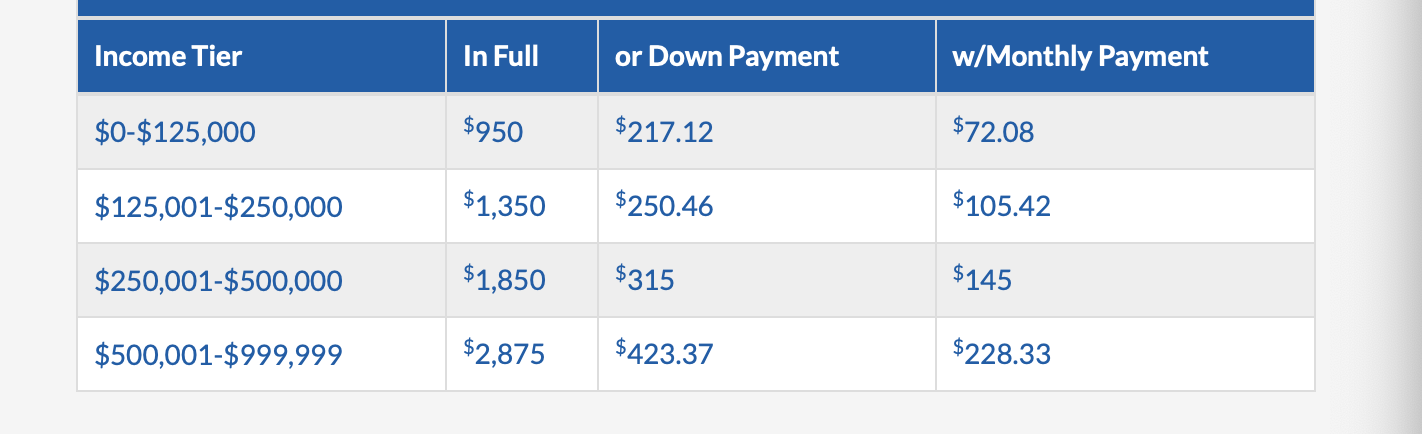
Task: Click the $950 in-full price
Action: click(493, 131)
